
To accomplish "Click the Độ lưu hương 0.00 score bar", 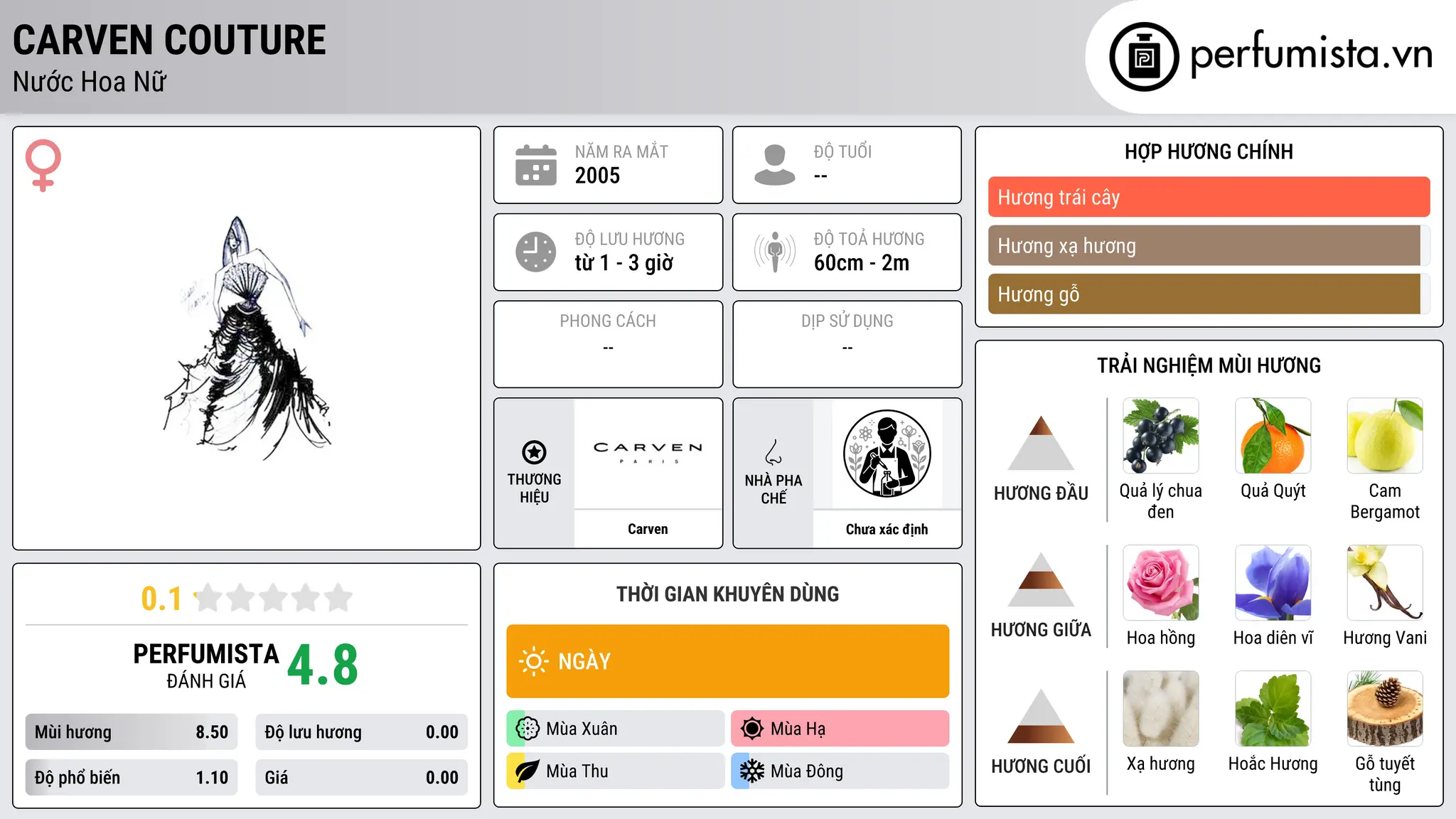I will (x=361, y=732).
